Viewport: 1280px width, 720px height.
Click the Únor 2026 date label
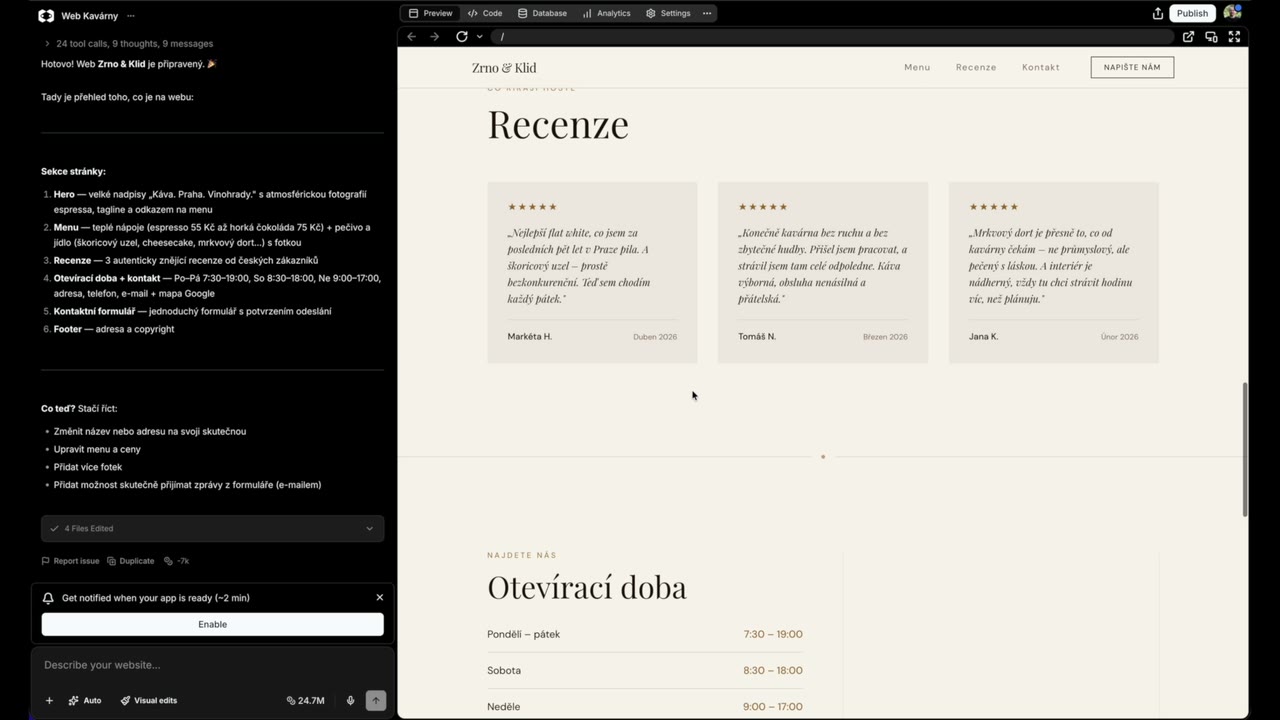point(1119,337)
